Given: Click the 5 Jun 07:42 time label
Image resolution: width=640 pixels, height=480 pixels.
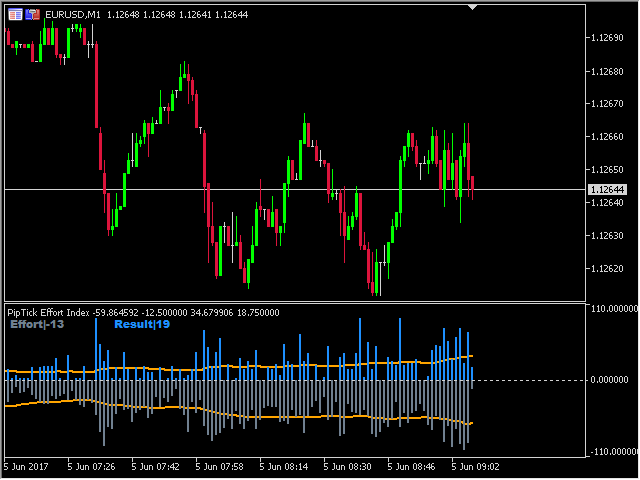Looking at the screenshot, I should point(156,467).
